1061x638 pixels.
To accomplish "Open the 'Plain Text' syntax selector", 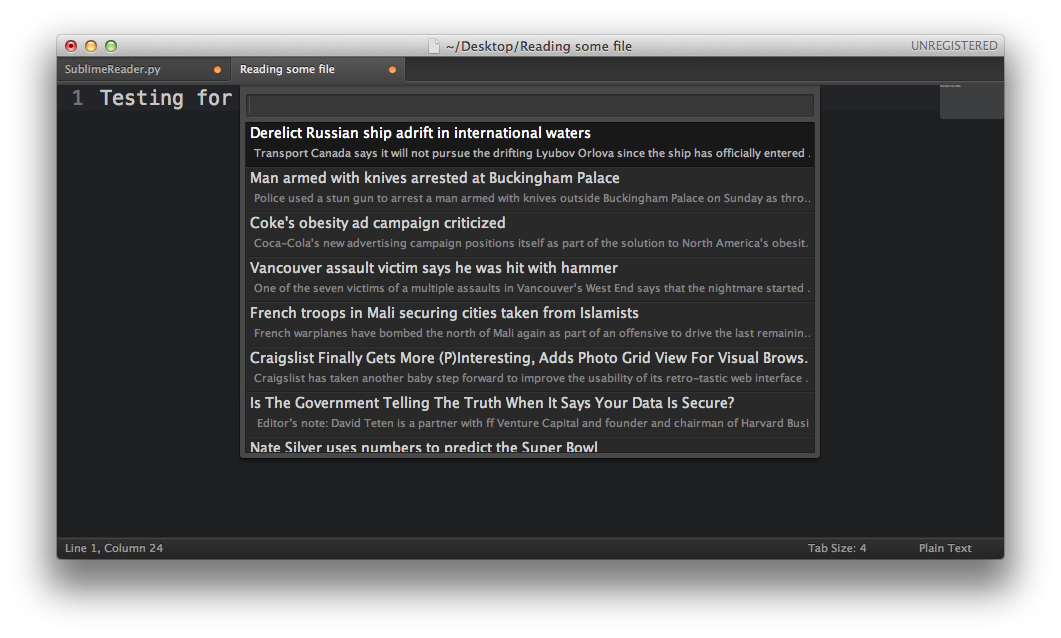I will (945, 548).
